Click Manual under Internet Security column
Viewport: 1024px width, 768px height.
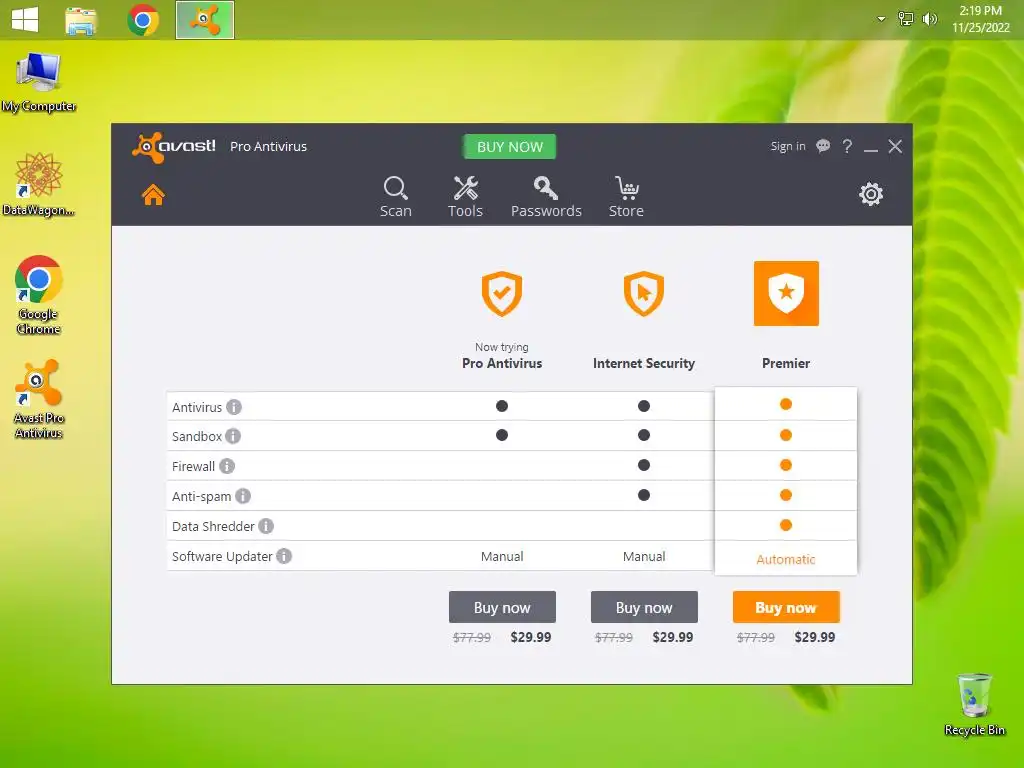643,556
